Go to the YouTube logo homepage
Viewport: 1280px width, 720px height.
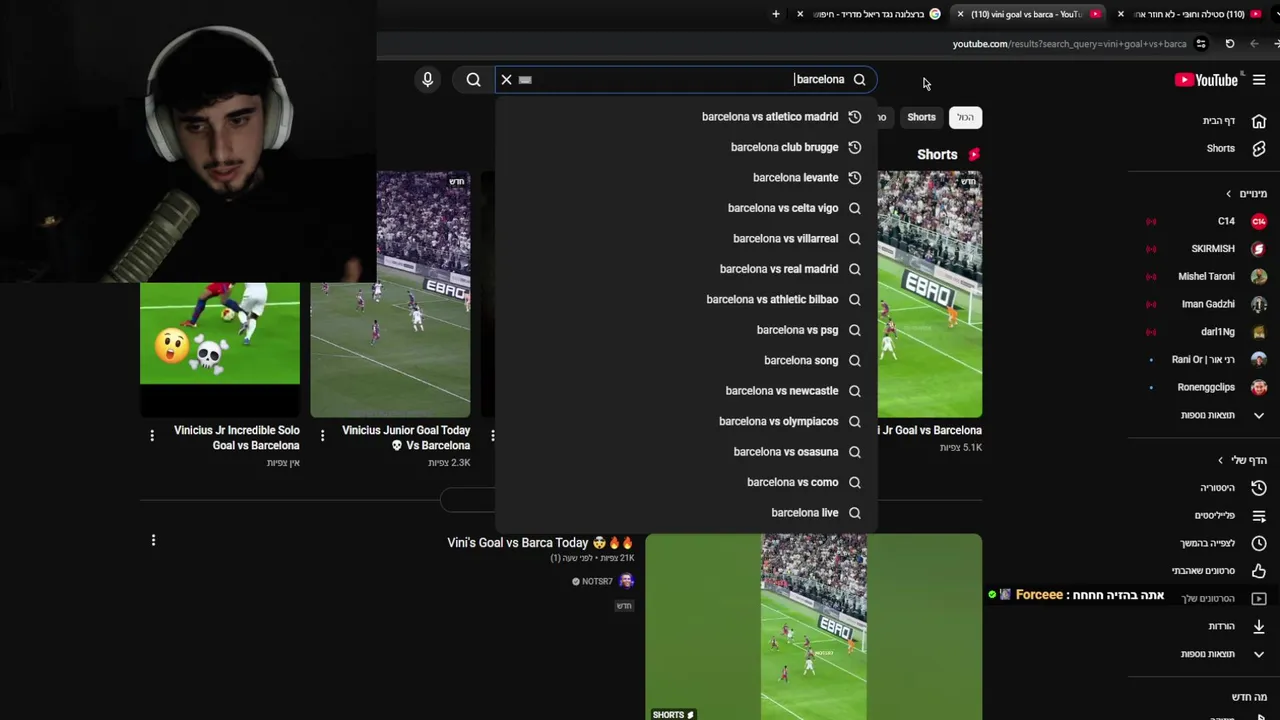[1207, 80]
